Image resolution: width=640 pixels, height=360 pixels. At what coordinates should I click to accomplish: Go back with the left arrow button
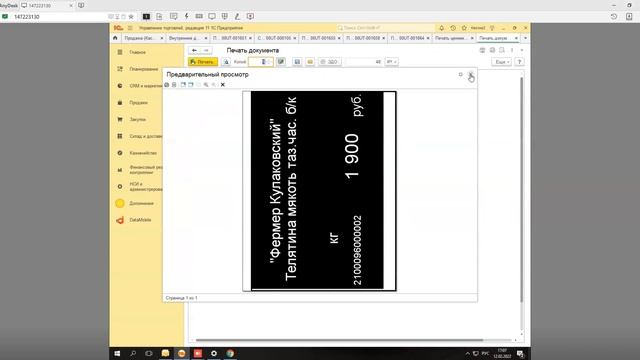(x=194, y=50)
